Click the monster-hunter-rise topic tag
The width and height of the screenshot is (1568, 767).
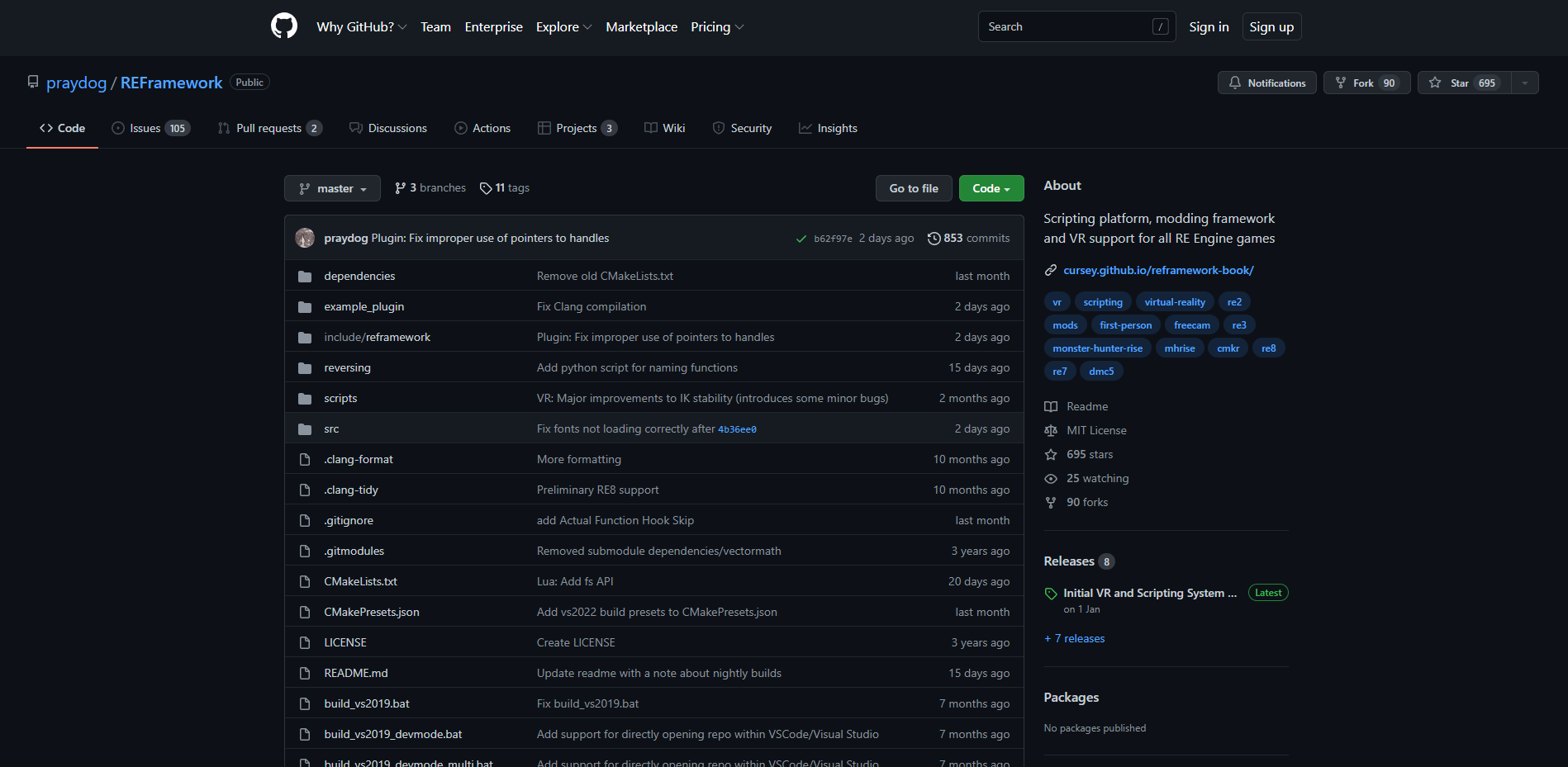click(1097, 348)
